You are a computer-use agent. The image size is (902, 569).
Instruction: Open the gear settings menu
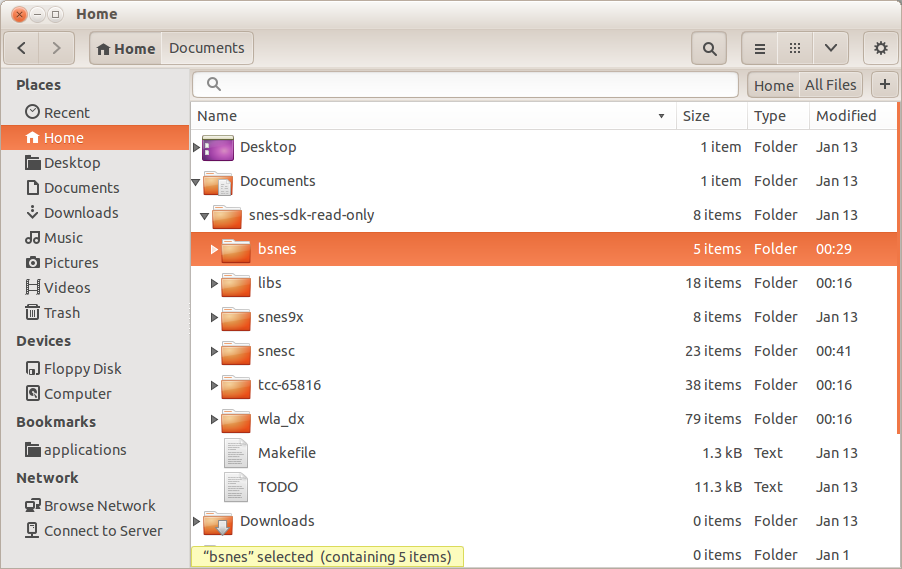coord(880,48)
